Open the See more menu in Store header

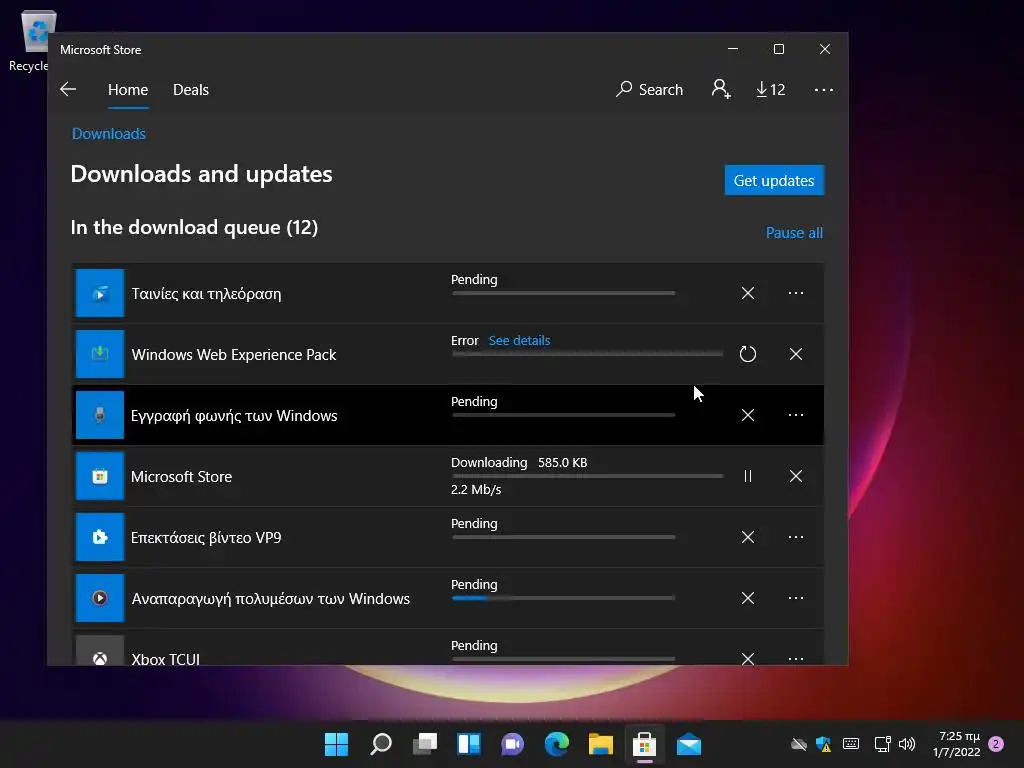pyautogui.click(x=824, y=89)
